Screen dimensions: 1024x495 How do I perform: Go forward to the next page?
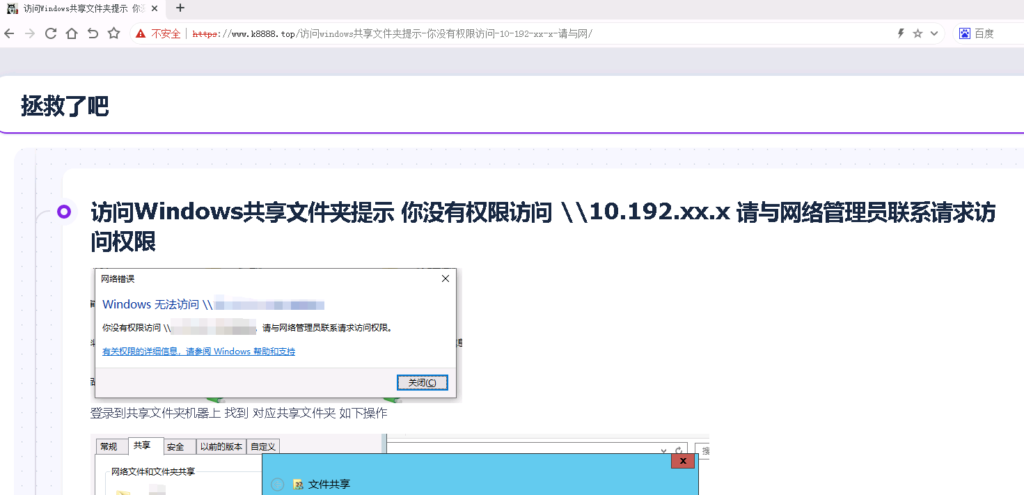[x=29, y=33]
